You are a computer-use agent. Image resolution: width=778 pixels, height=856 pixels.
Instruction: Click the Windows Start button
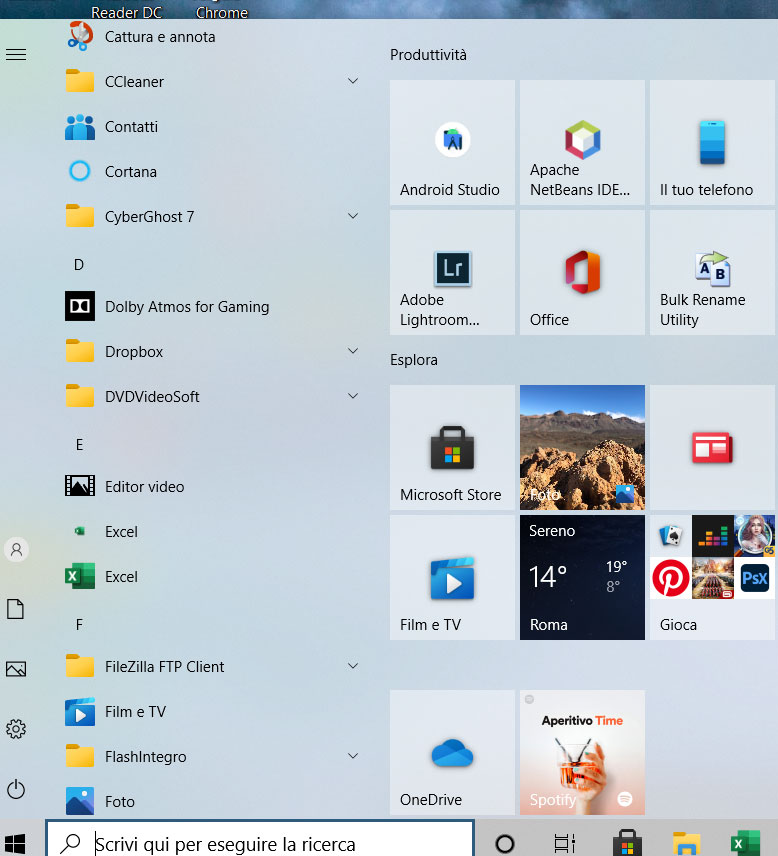click(16, 843)
